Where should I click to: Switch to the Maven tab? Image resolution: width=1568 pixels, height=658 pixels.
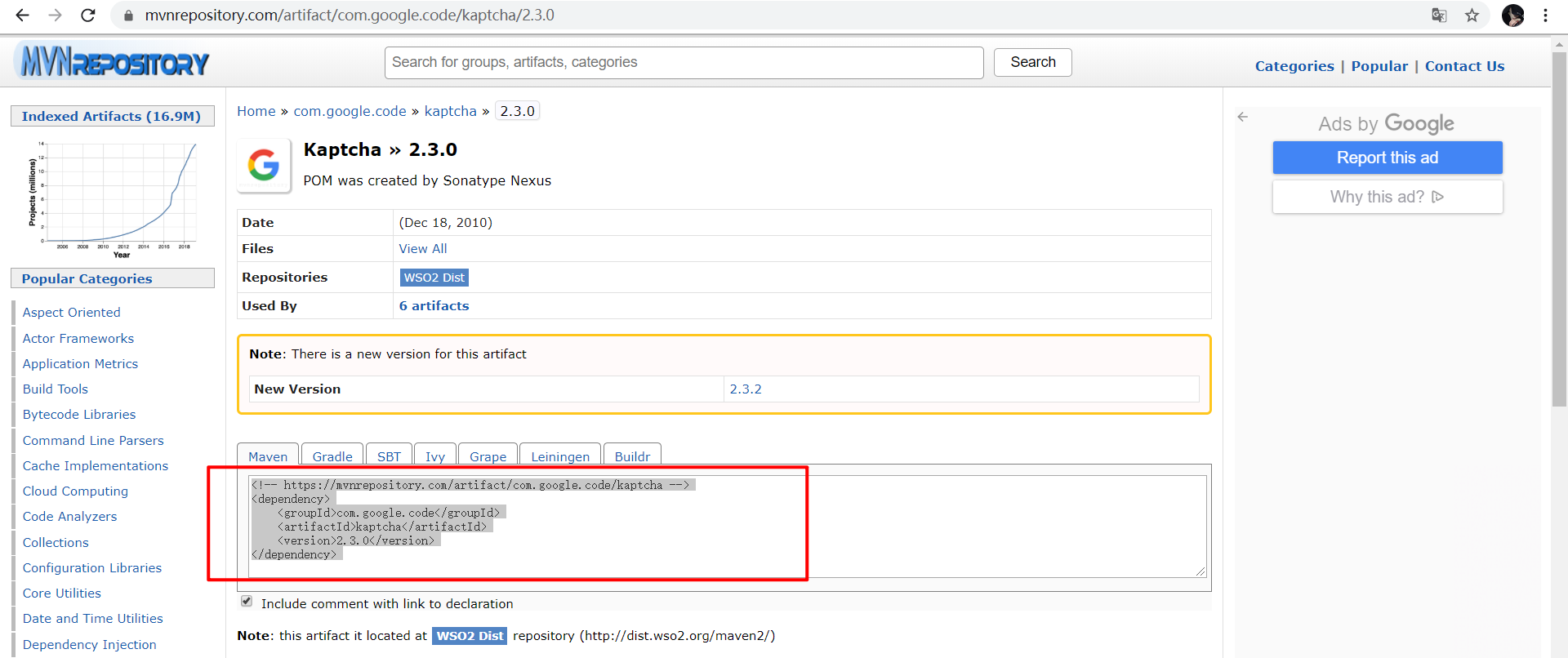click(x=268, y=456)
